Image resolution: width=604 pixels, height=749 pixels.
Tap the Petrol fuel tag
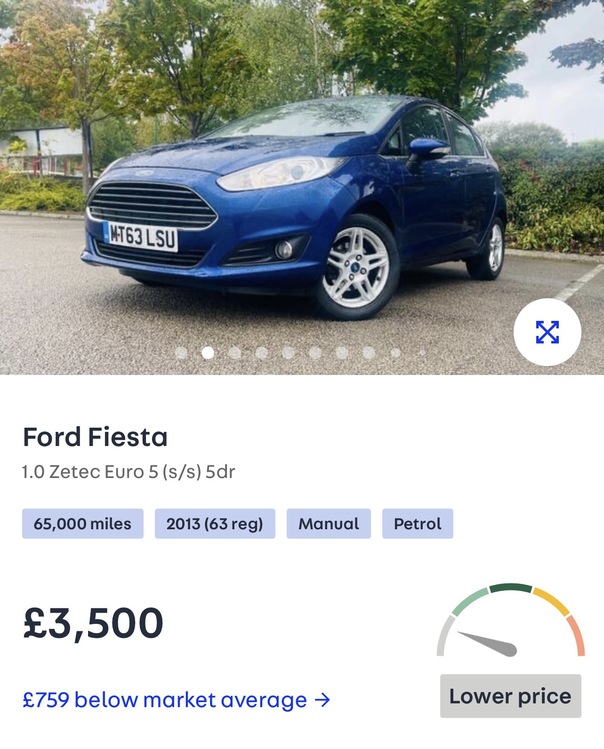point(418,524)
